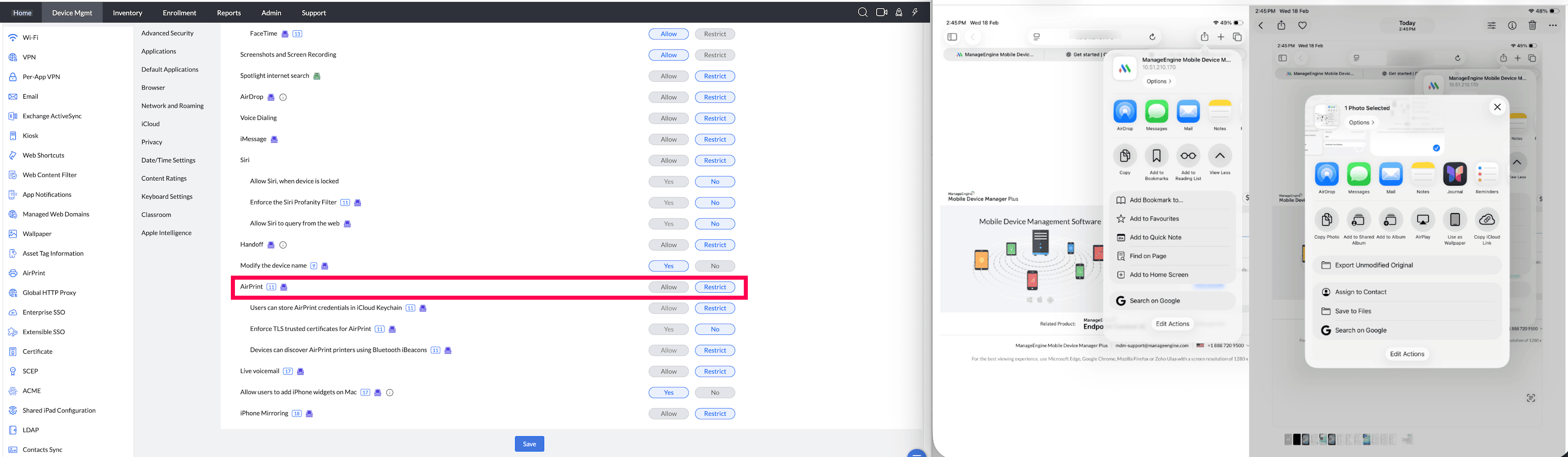
Task: Allow iPhone Mirroring
Action: tap(669, 414)
